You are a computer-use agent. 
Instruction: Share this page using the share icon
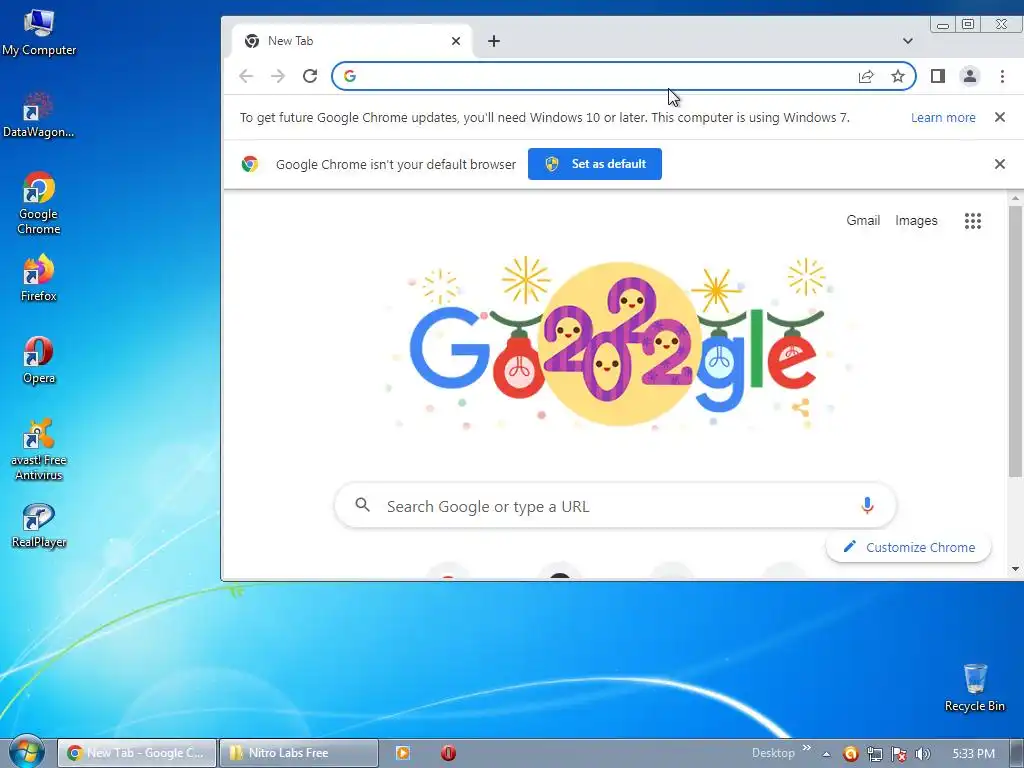pyautogui.click(x=866, y=76)
